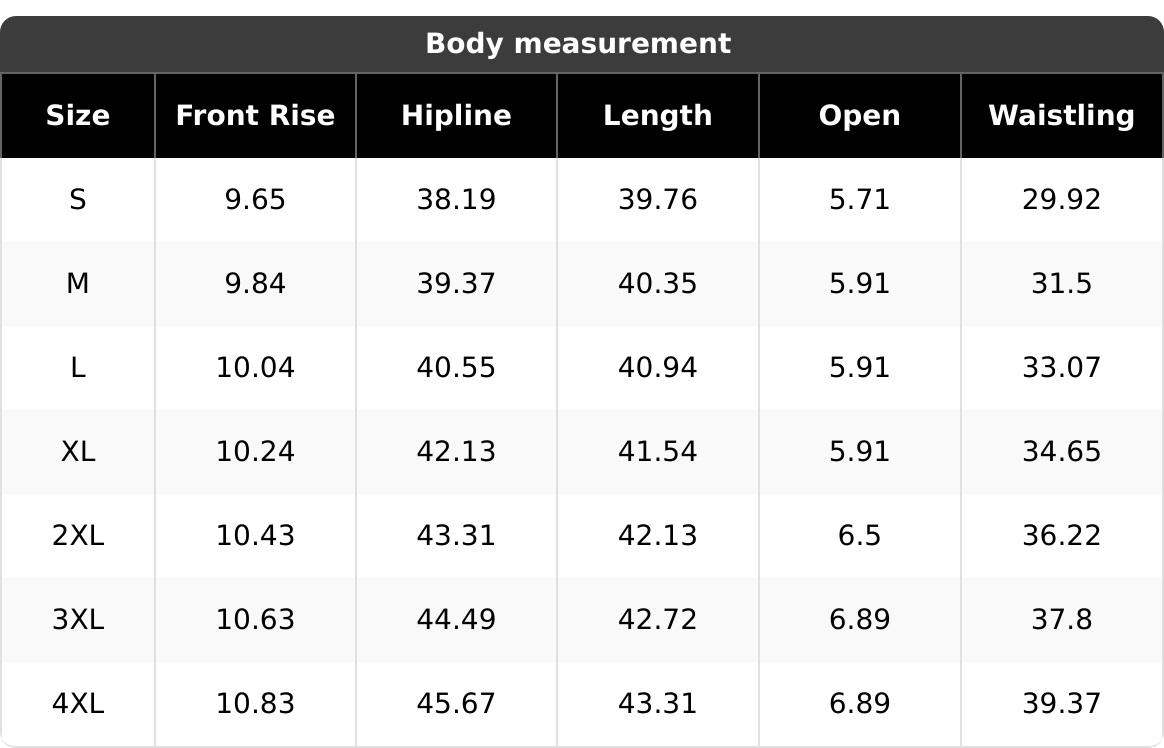The image size is (1164, 748).
Task: Select the XL size row label
Action: tap(78, 452)
